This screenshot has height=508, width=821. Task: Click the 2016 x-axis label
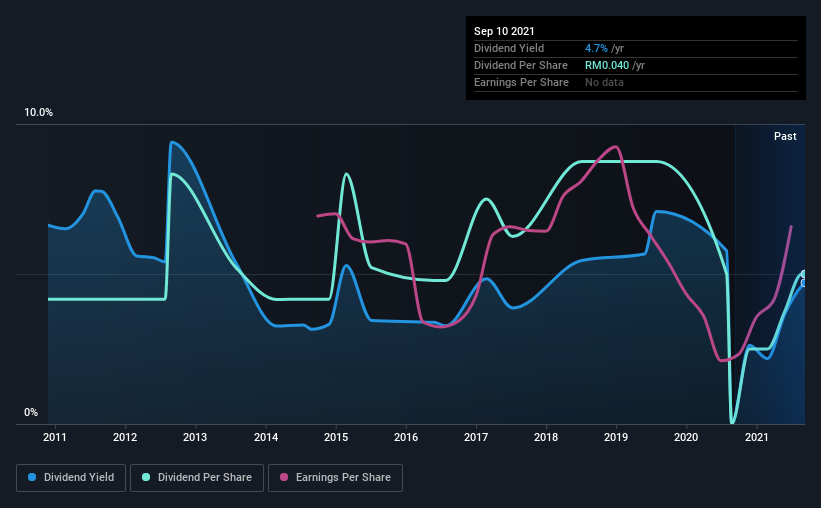coord(406,437)
